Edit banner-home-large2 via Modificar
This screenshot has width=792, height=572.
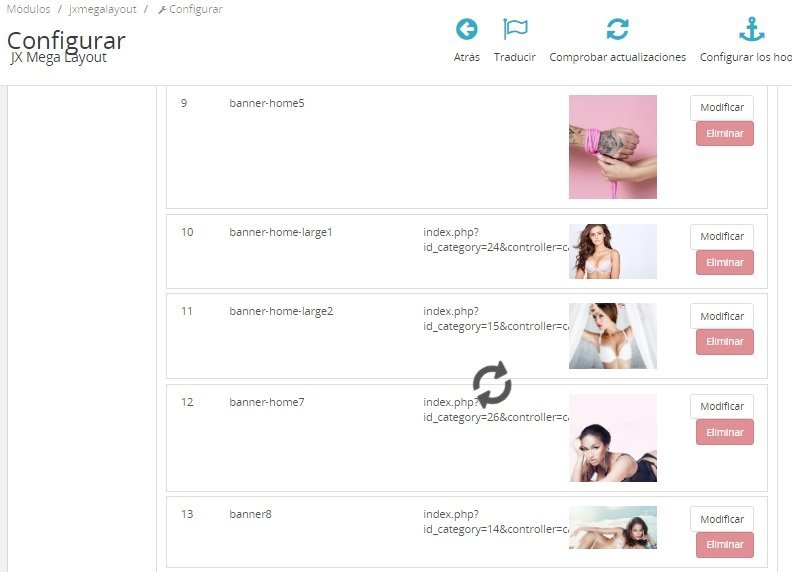coord(722,316)
